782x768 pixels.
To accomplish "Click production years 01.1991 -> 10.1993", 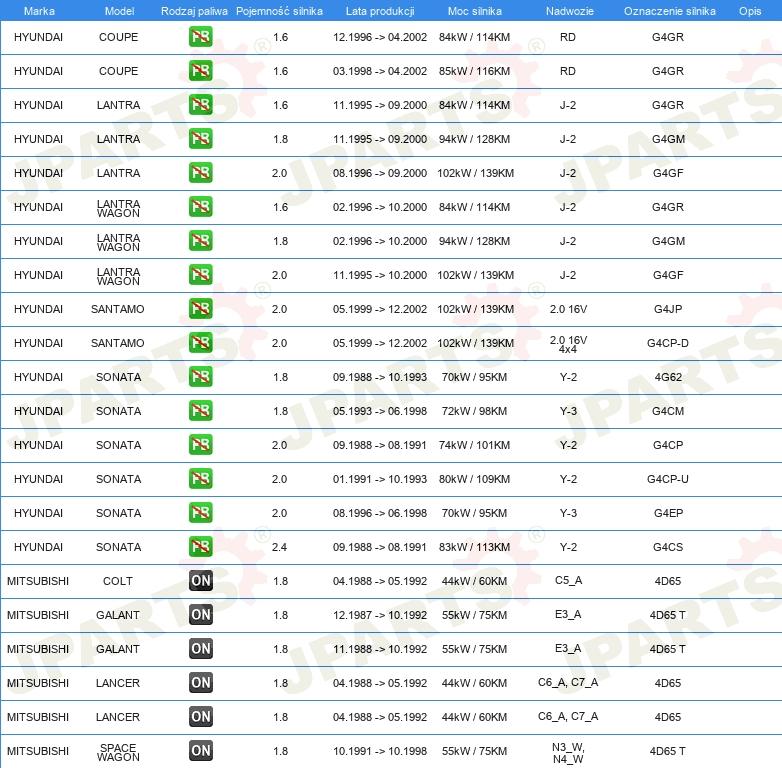I will (380, 479).
